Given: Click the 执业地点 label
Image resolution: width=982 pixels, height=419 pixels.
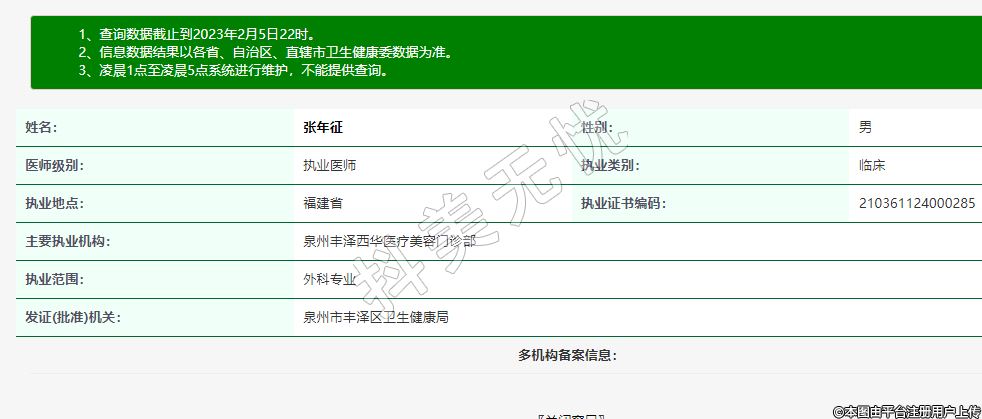Looking at the screenshot, I should [55, 203].
